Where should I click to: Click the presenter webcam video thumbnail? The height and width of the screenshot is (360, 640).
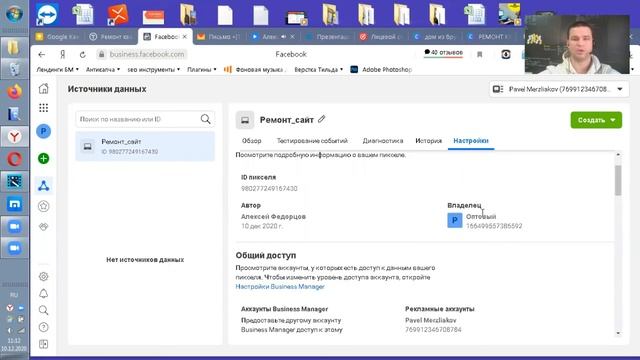point(577,44)
